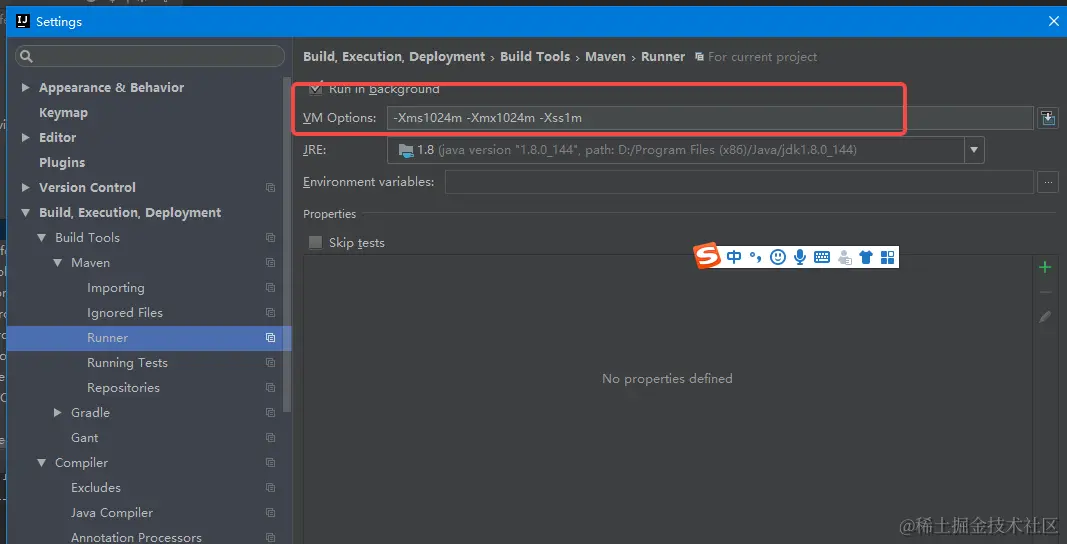The width and height of the screenshot is (1067, 544).
Task: Click the project icon on the Gradle row
Action: [270, 413]
